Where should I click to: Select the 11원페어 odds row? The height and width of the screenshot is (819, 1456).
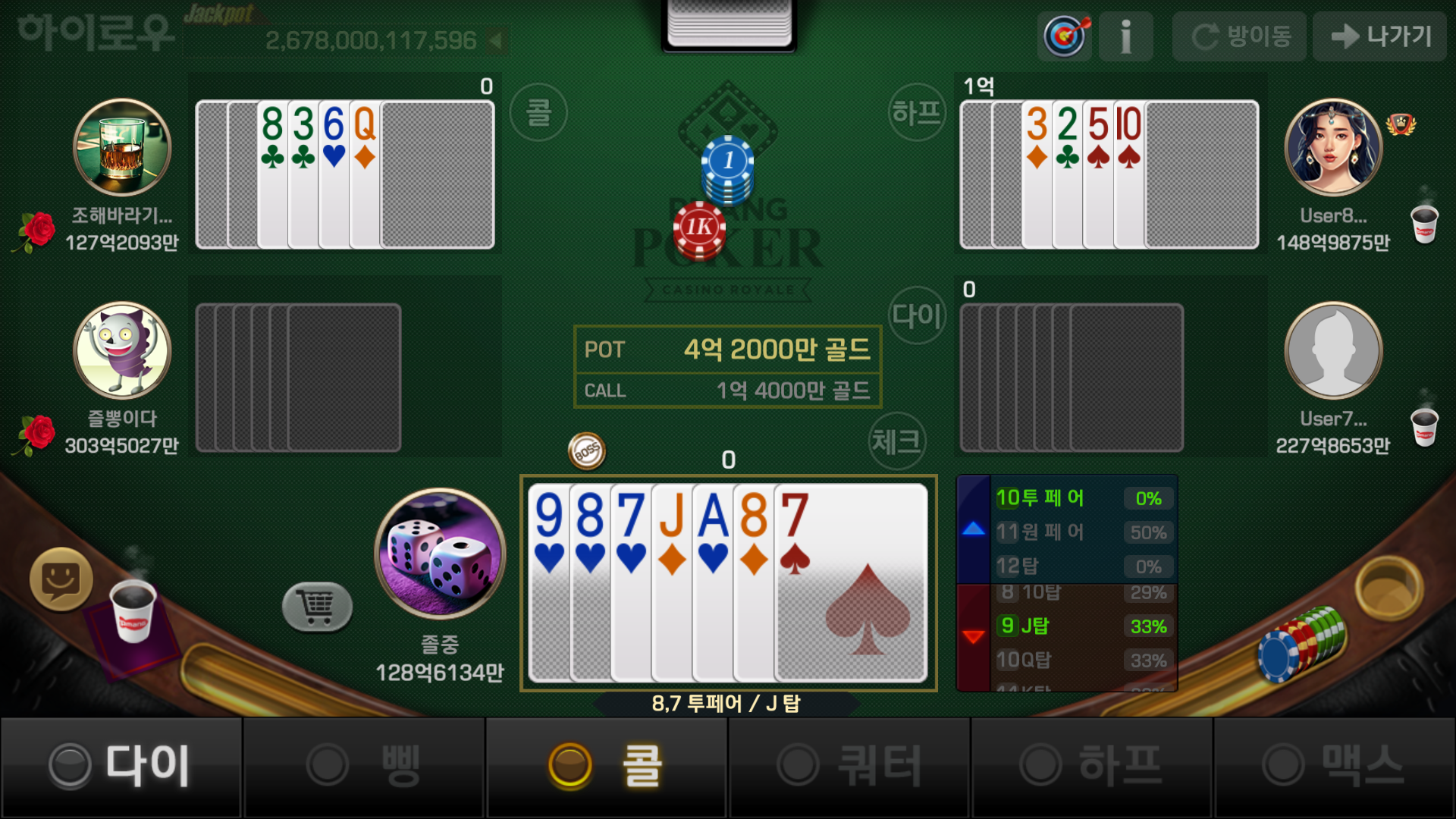(1084, 532)
